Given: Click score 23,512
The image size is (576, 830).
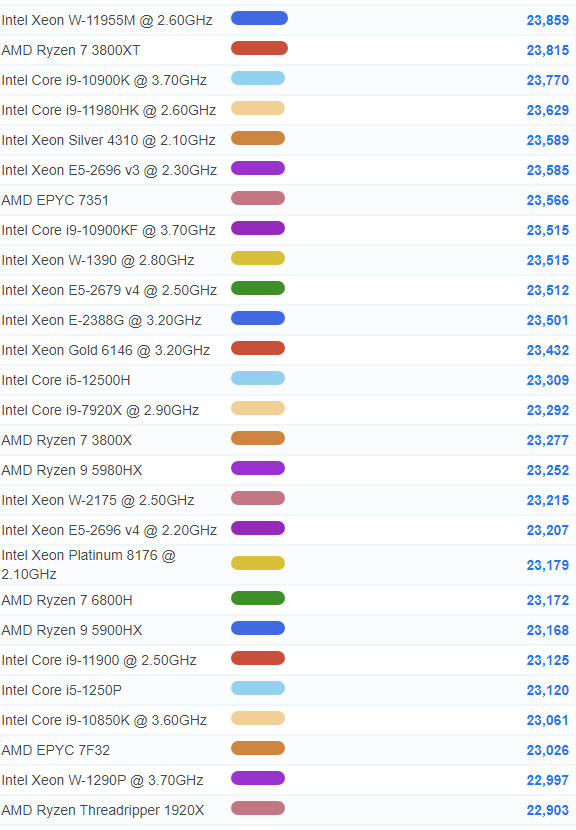Looking at the screenshot, I should click(547, 290).
